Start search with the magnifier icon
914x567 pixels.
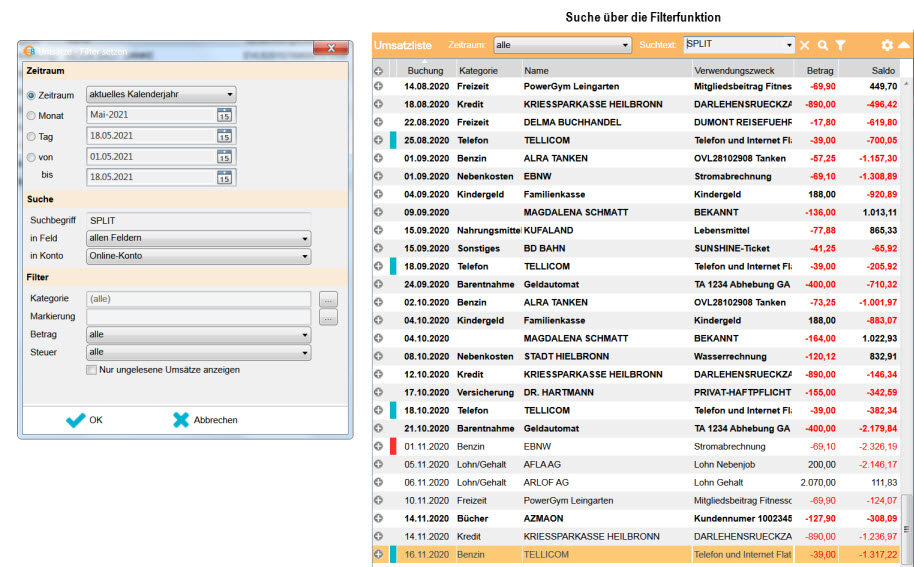(822, 45)
